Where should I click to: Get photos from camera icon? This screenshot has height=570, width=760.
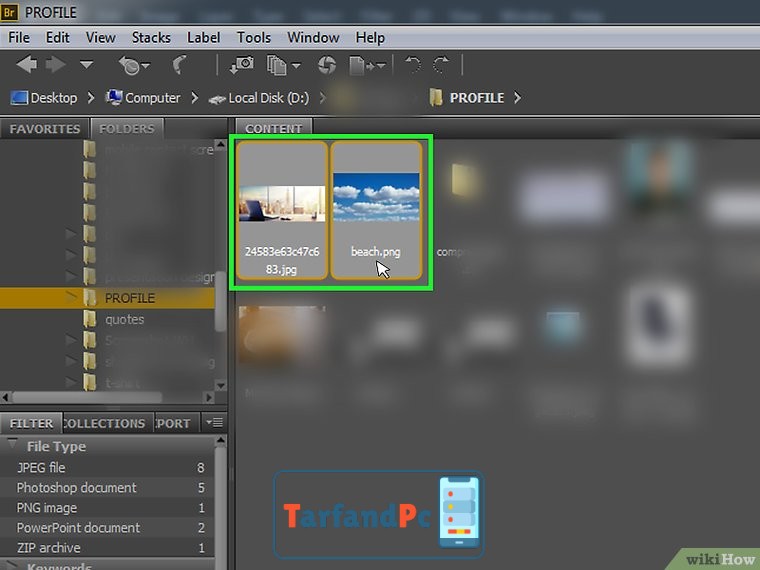click(242, 65)
